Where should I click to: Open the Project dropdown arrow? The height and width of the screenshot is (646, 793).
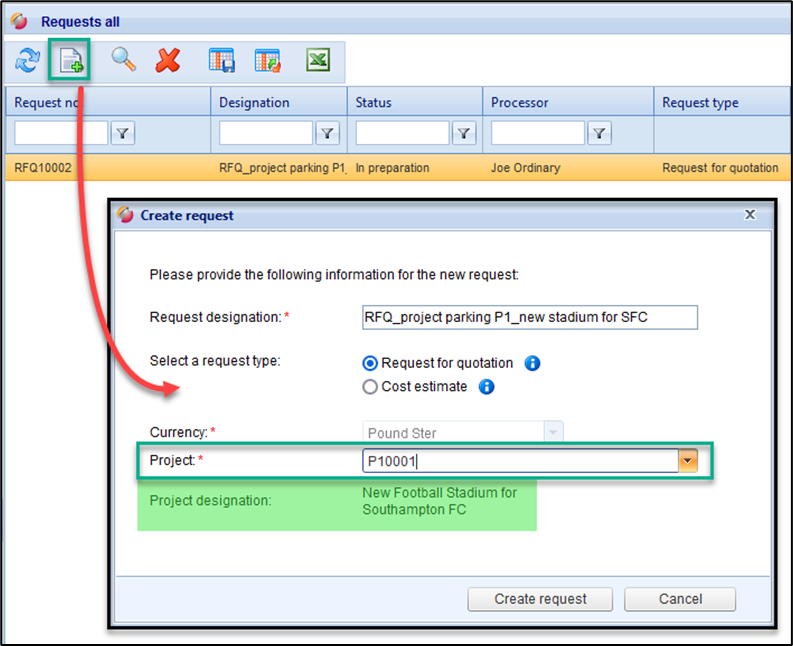[x=687, y=461]
